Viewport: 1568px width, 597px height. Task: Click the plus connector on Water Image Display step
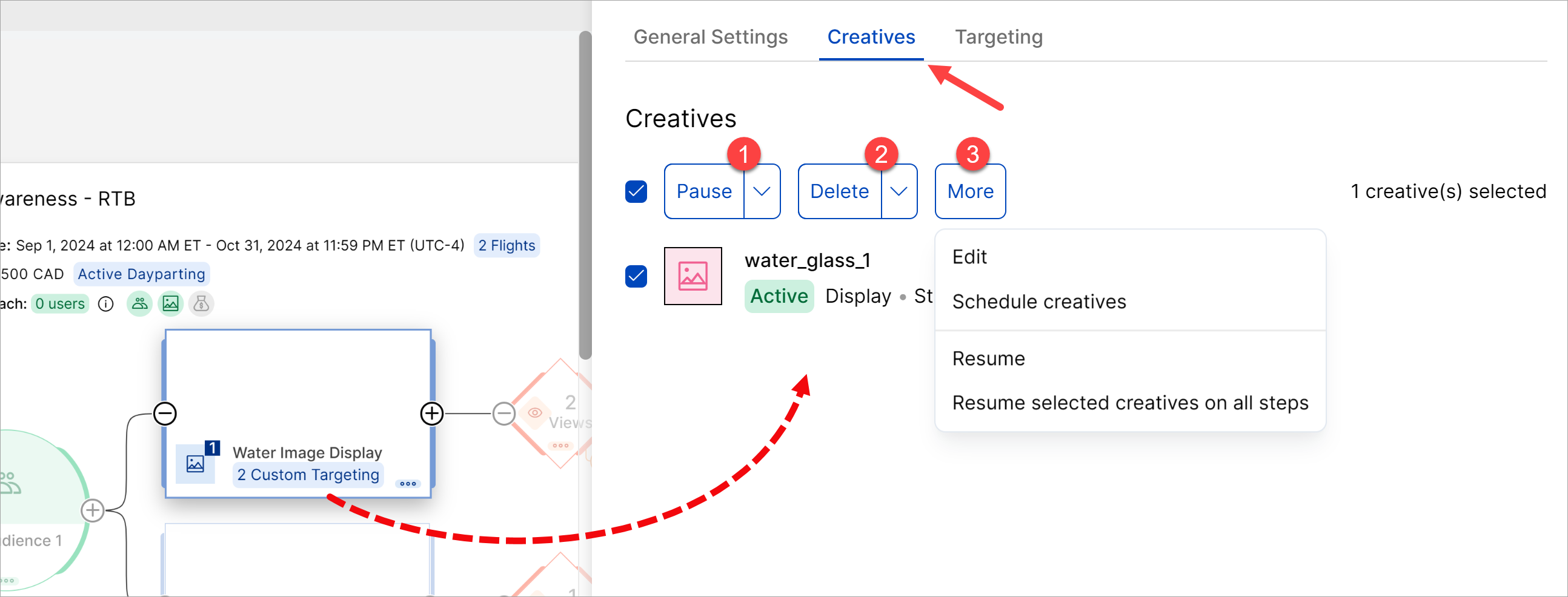pos(431,414)
